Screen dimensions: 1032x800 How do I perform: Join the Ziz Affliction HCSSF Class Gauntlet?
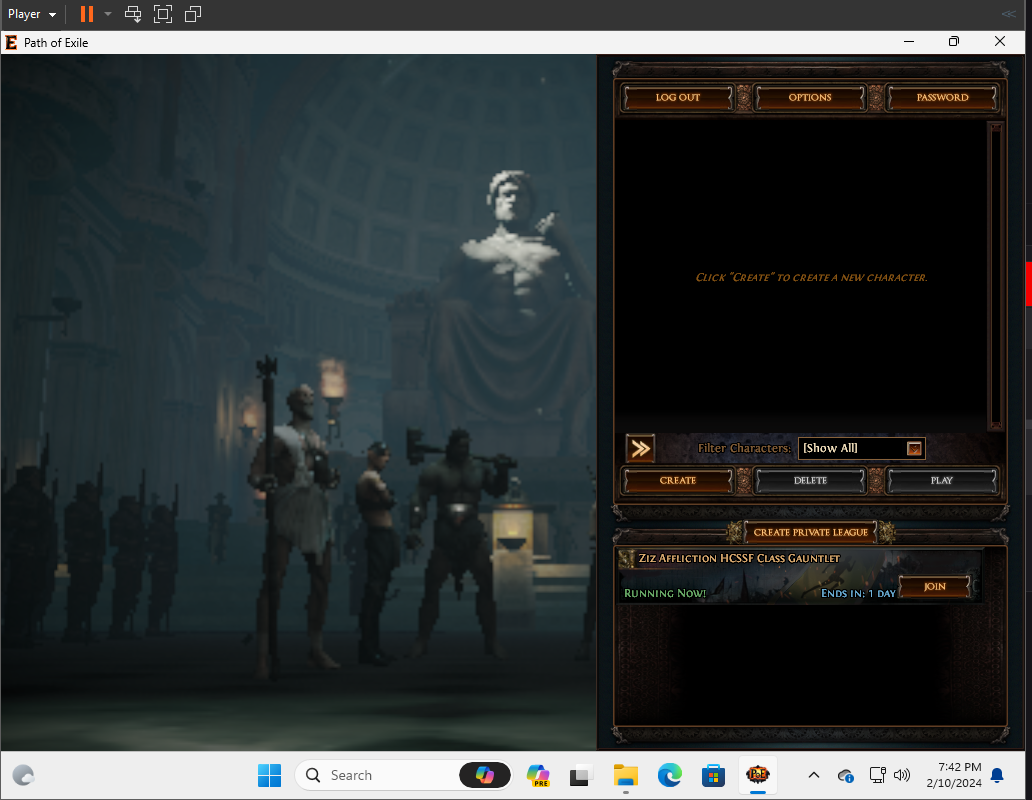click(x=935, y=586)
